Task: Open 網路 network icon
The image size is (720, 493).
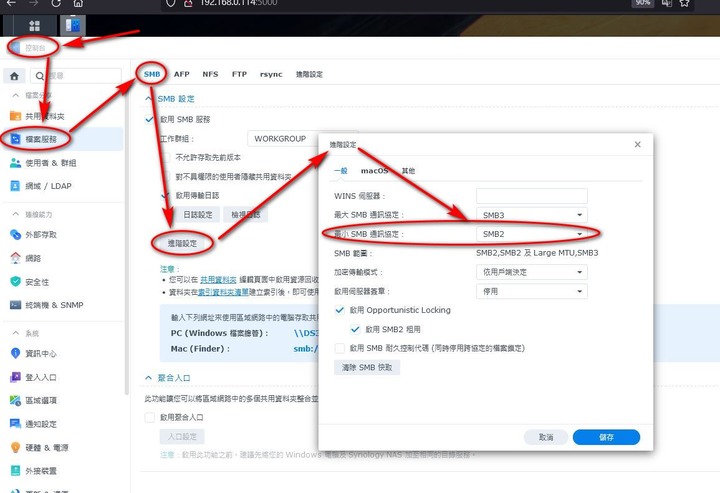Action: coord(15,258)
